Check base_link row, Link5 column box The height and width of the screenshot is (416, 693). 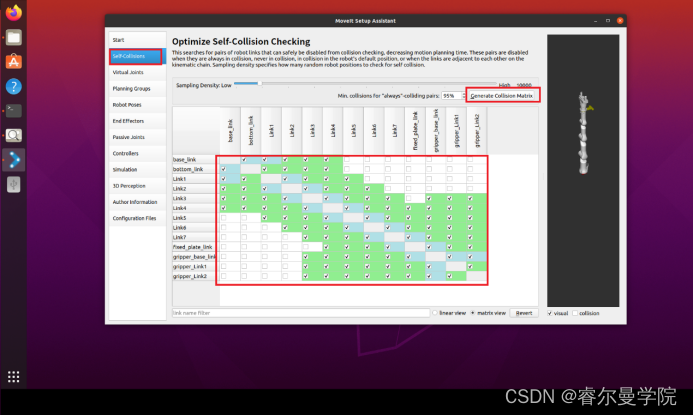point(347,160)
